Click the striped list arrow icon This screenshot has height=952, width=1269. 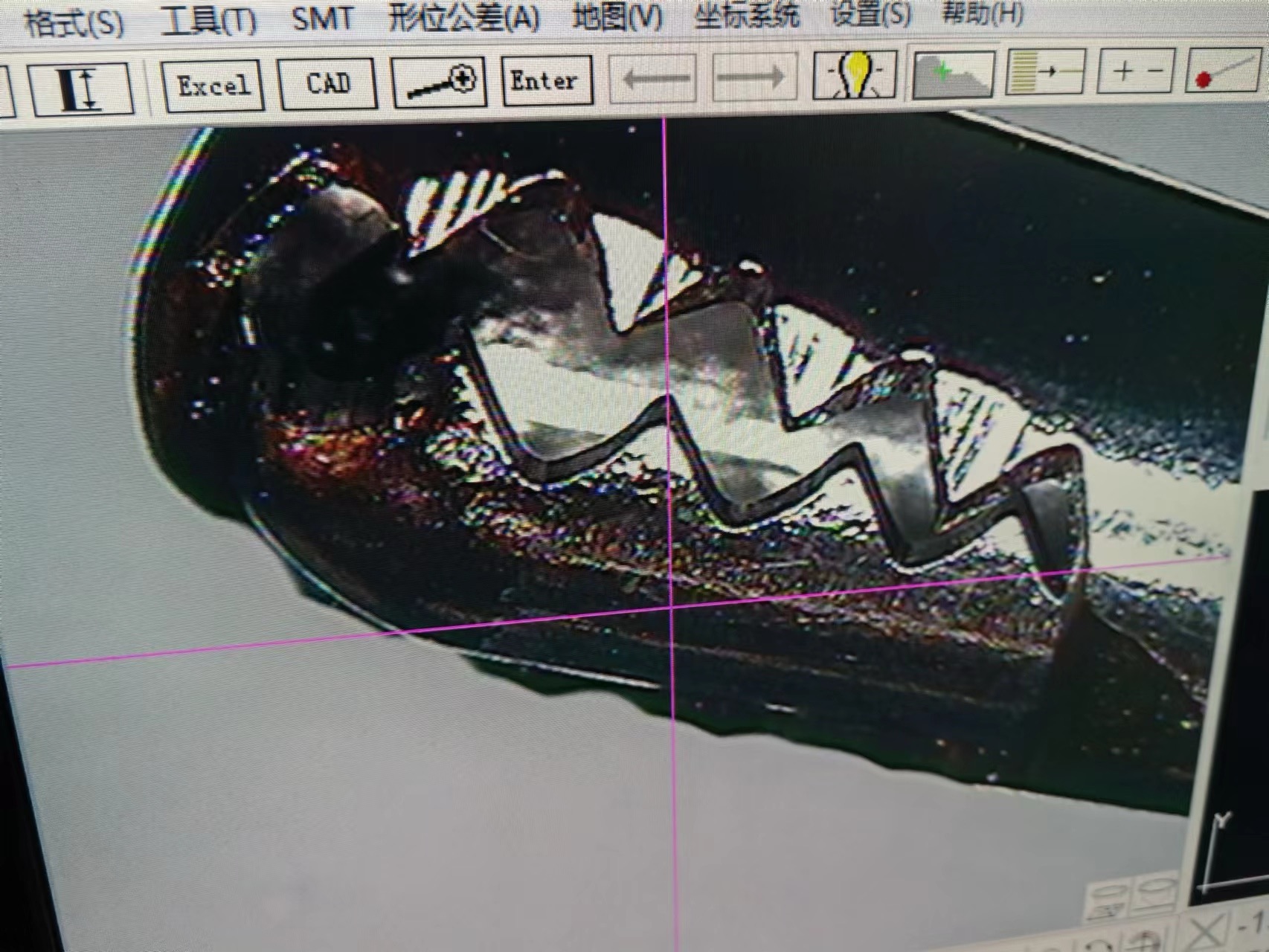[1046, 72]
